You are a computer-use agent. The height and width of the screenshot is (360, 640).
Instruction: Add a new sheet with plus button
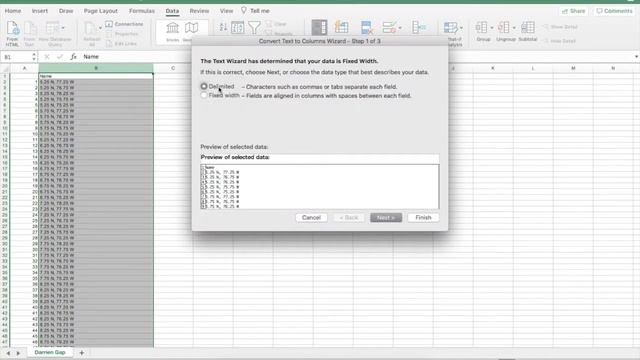click(81, 353)
